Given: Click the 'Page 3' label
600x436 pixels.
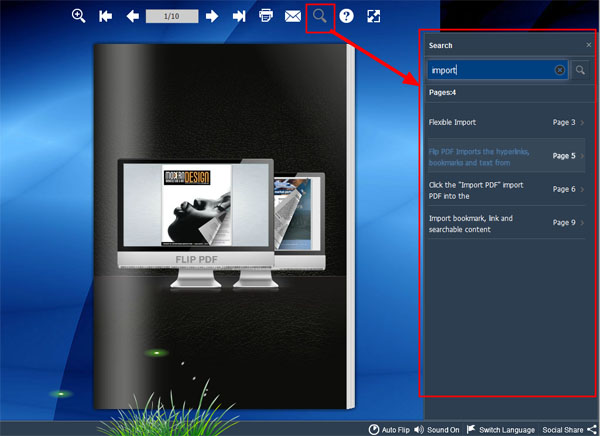Looking at the screenshot, I should (x=564, y=122).
